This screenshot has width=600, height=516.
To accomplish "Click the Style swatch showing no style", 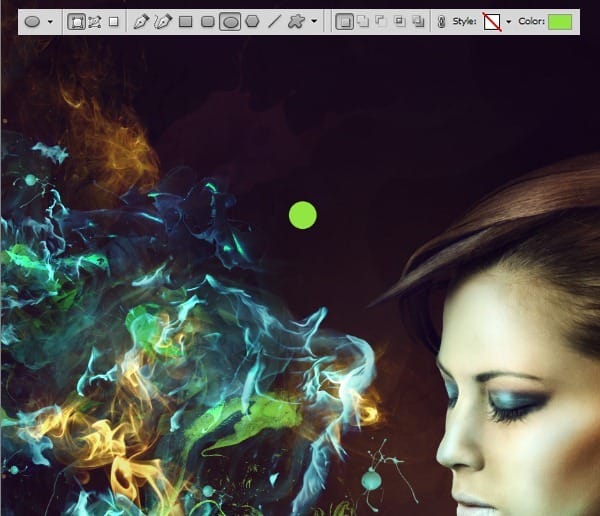I will [492, 22].
